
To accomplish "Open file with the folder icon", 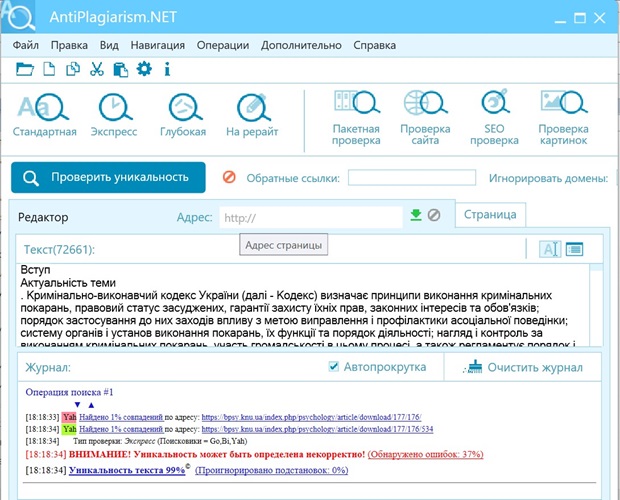I will [x=25, y=69].
